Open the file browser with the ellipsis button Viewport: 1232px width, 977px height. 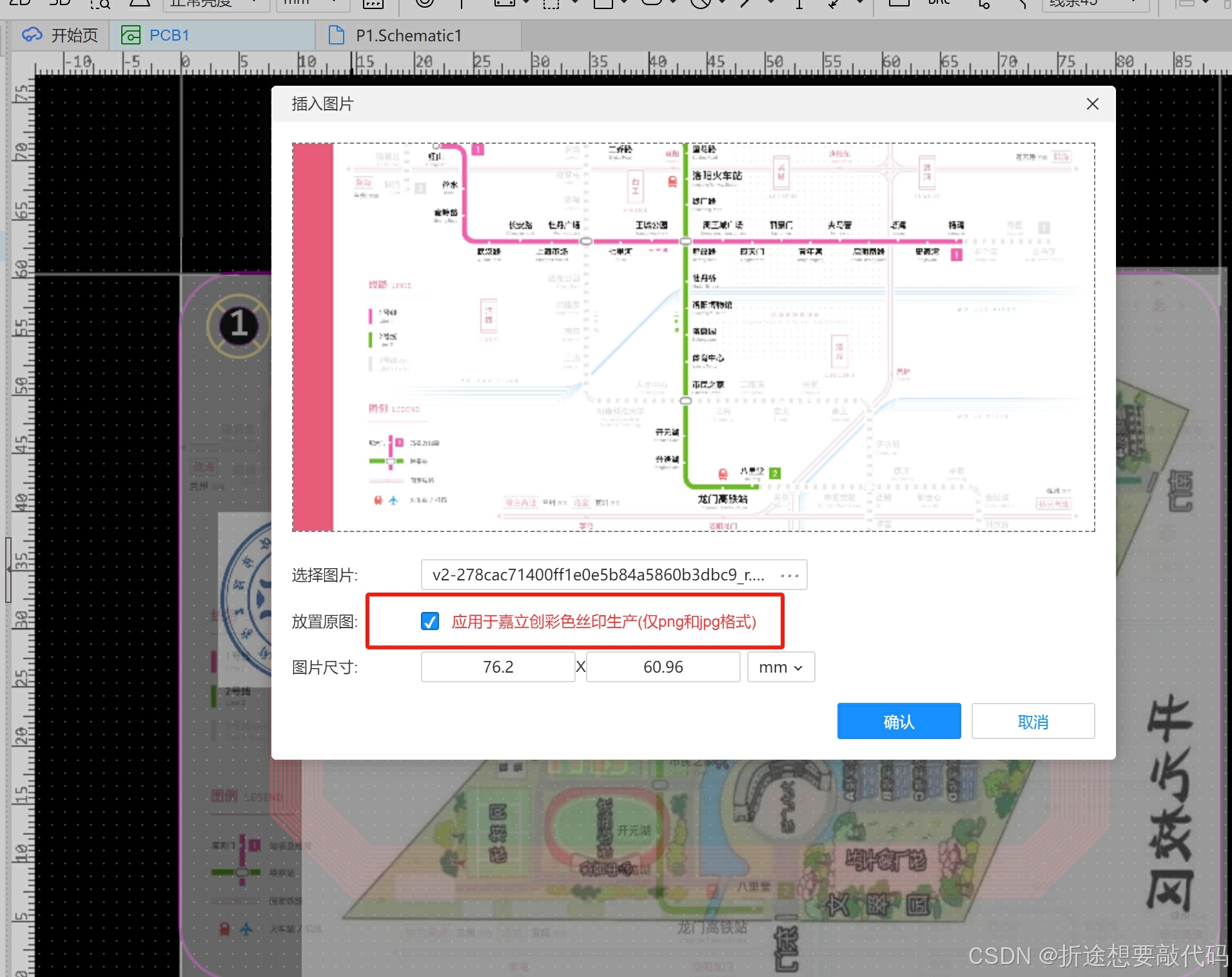click(790, 575)
